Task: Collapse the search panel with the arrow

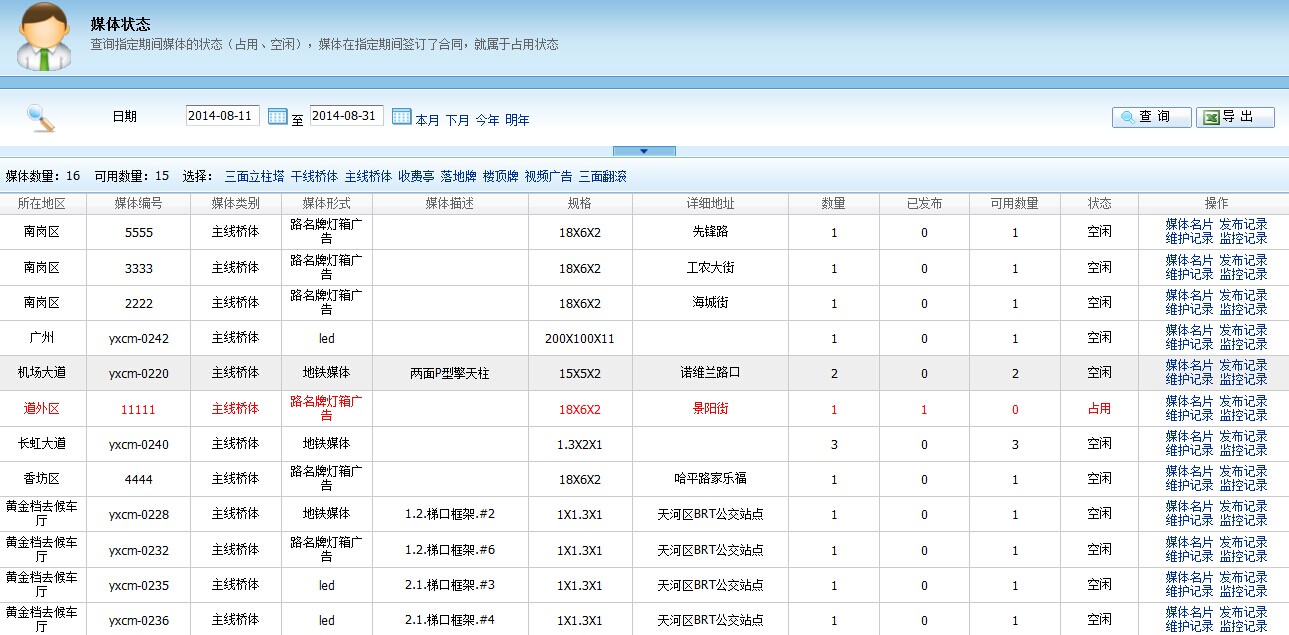Action: click(644, 151)
